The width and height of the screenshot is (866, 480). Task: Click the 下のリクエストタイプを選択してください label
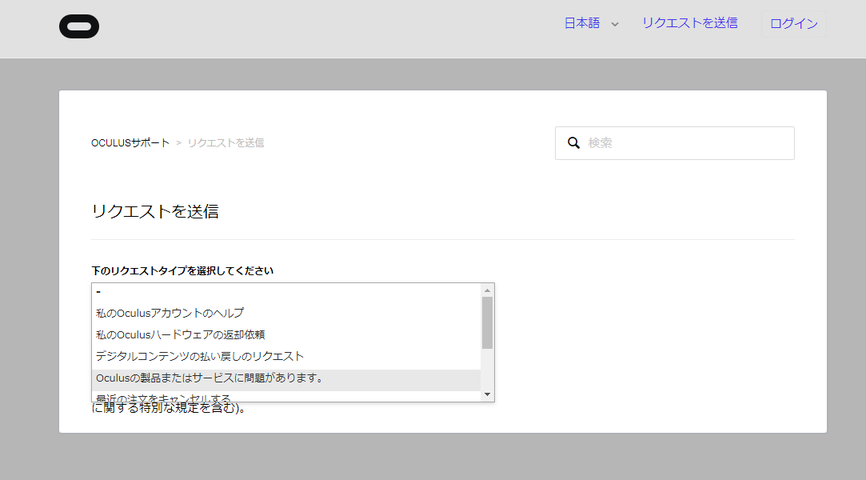click(x=182, y=271)
